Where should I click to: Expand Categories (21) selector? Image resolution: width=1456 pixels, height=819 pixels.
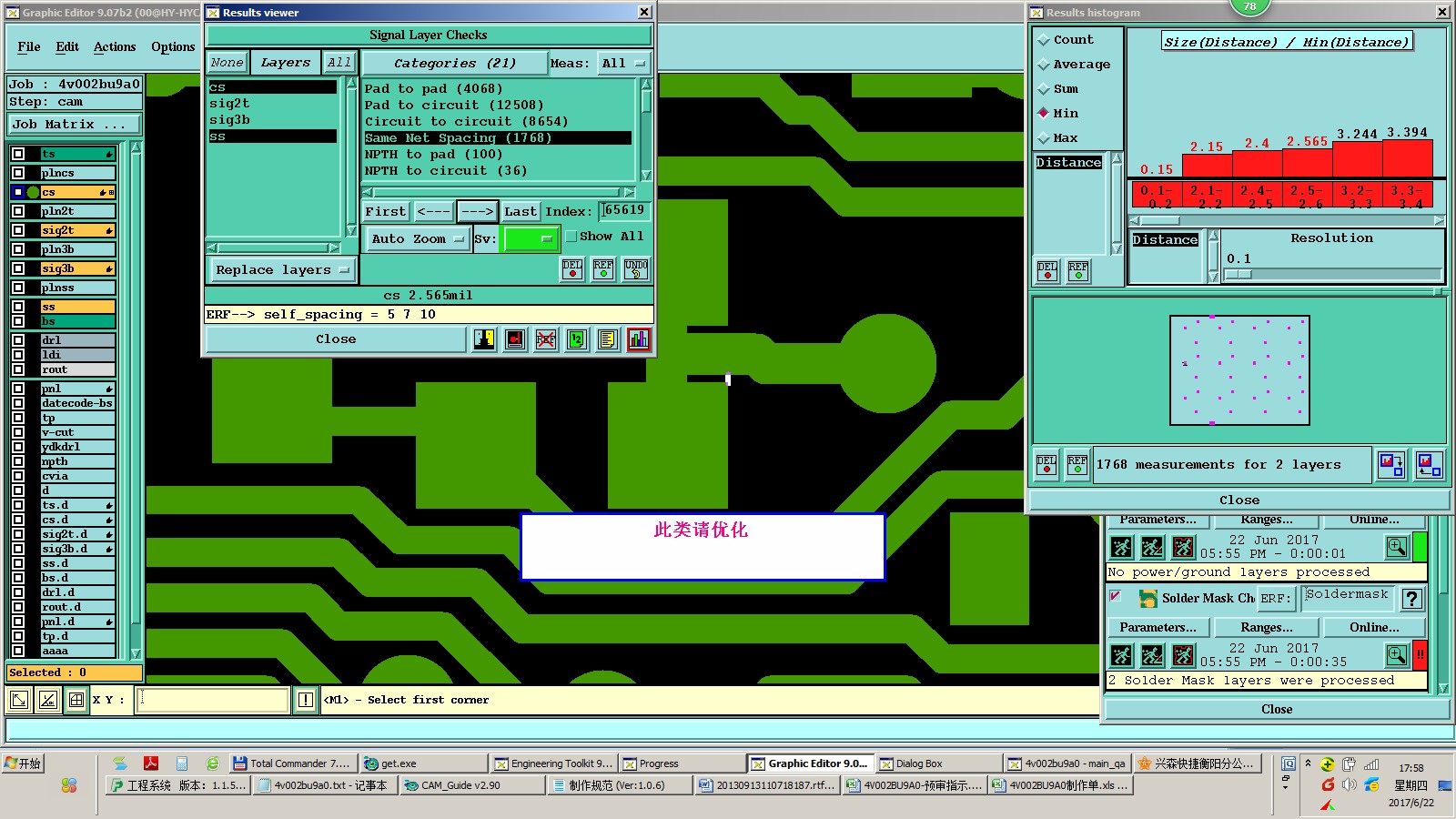[x=454, y=64]
